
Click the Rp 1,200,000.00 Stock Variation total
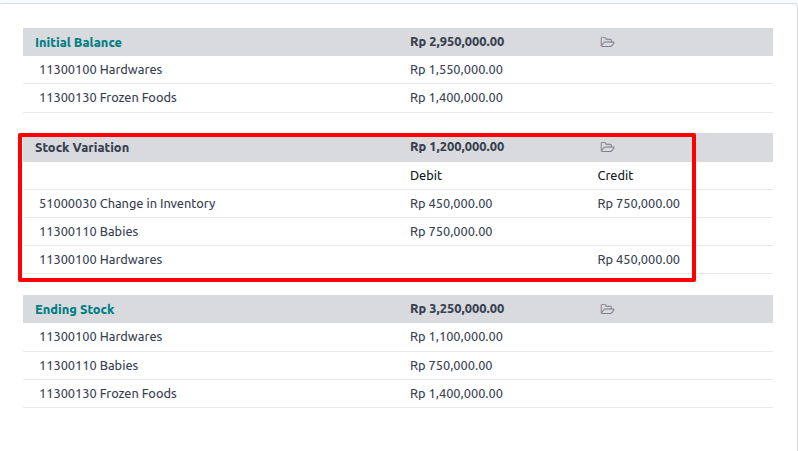(x=457, y=147)
